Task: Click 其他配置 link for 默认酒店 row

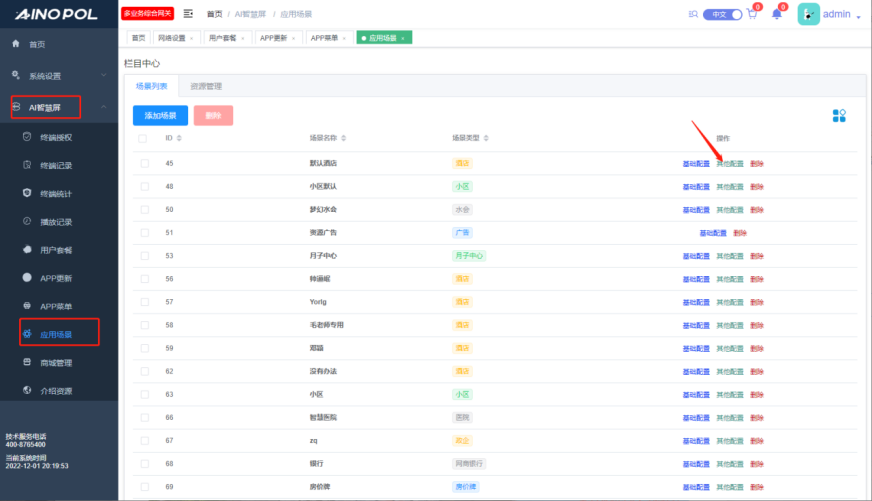Action: [729, 163]
